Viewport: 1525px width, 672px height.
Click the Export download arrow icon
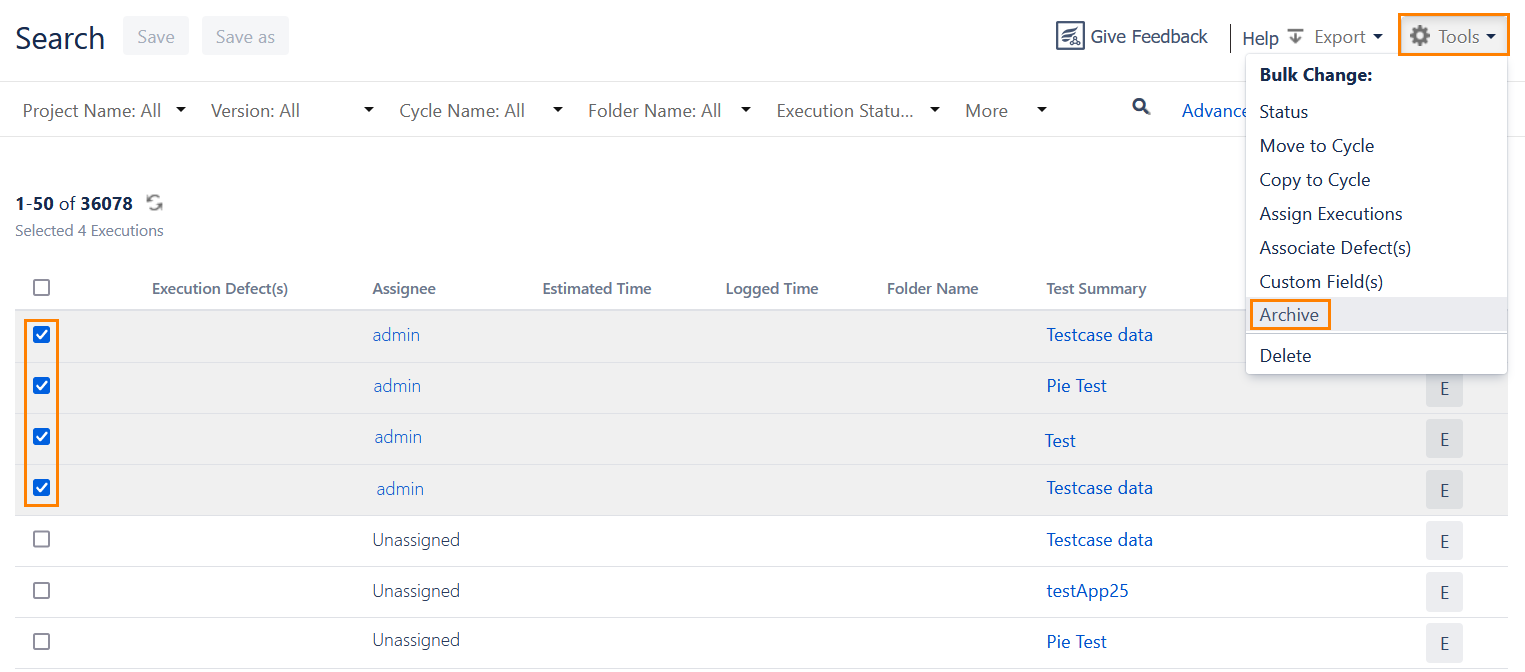(1295, 37)
